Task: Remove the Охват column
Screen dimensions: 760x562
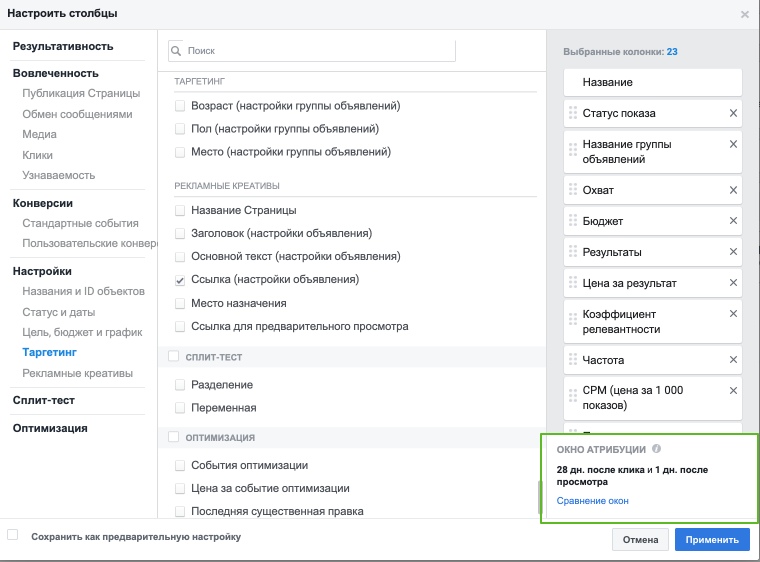Action: pos(733,190)
